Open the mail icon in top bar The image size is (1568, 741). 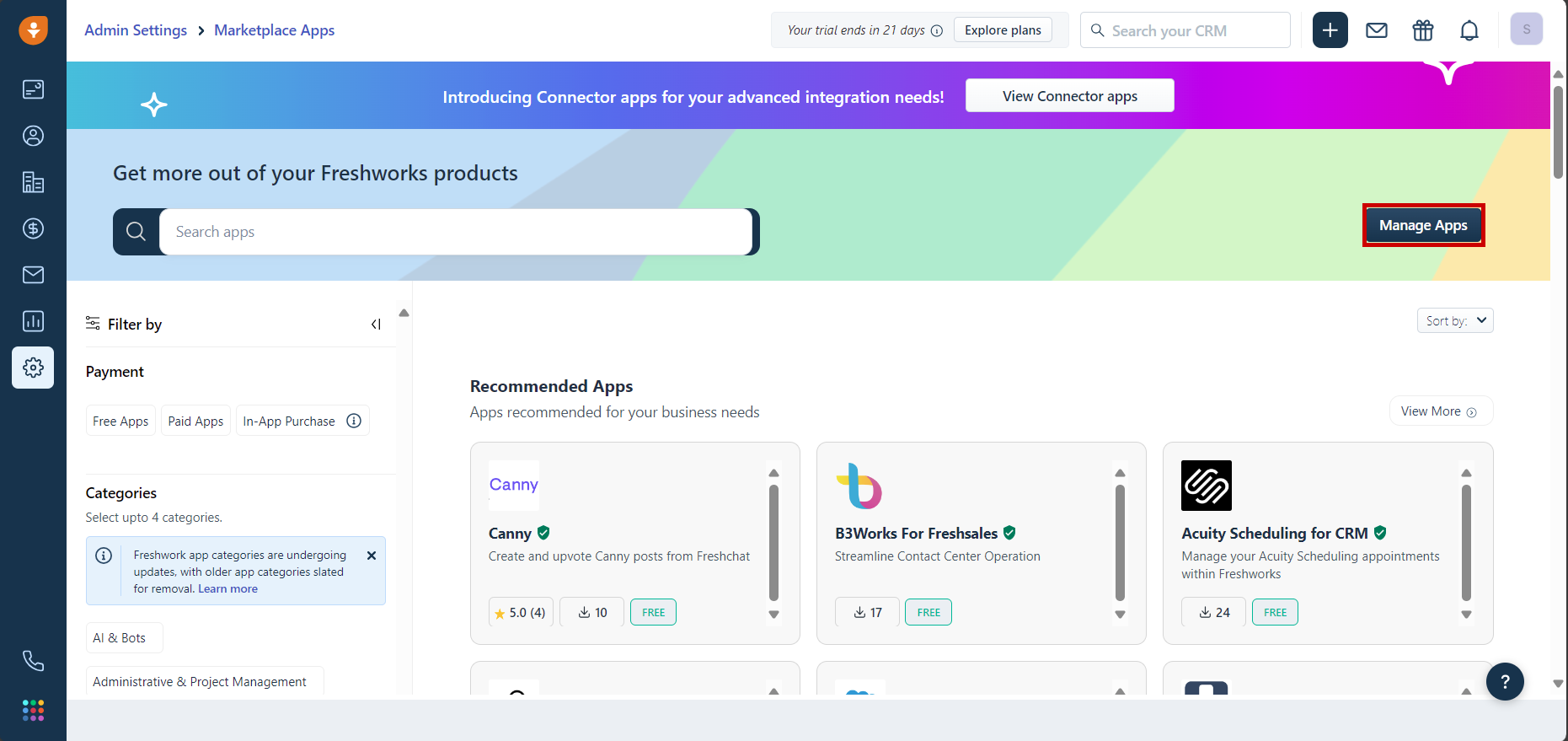coord(1377,30)
